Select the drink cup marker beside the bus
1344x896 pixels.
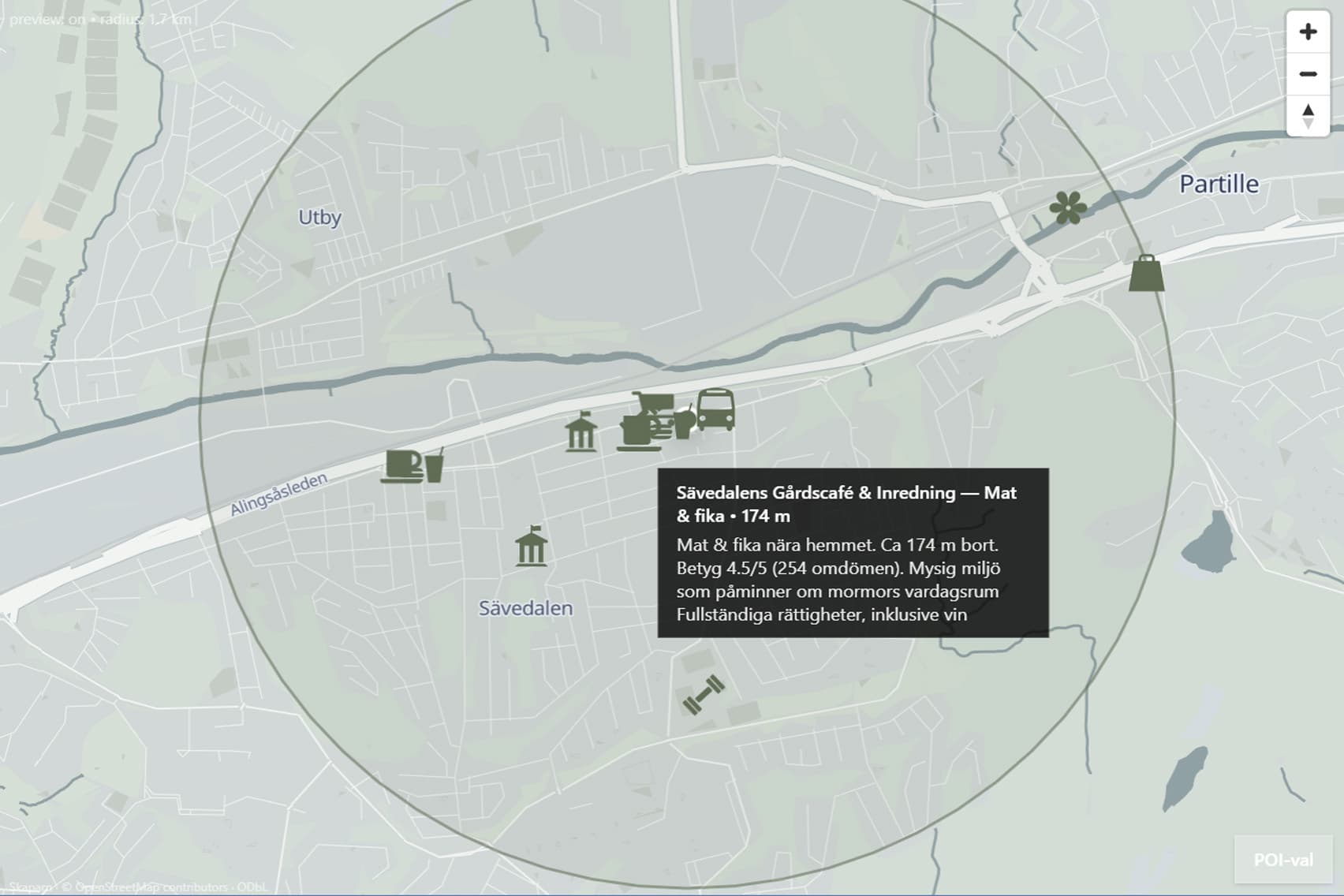pos(684,422)
